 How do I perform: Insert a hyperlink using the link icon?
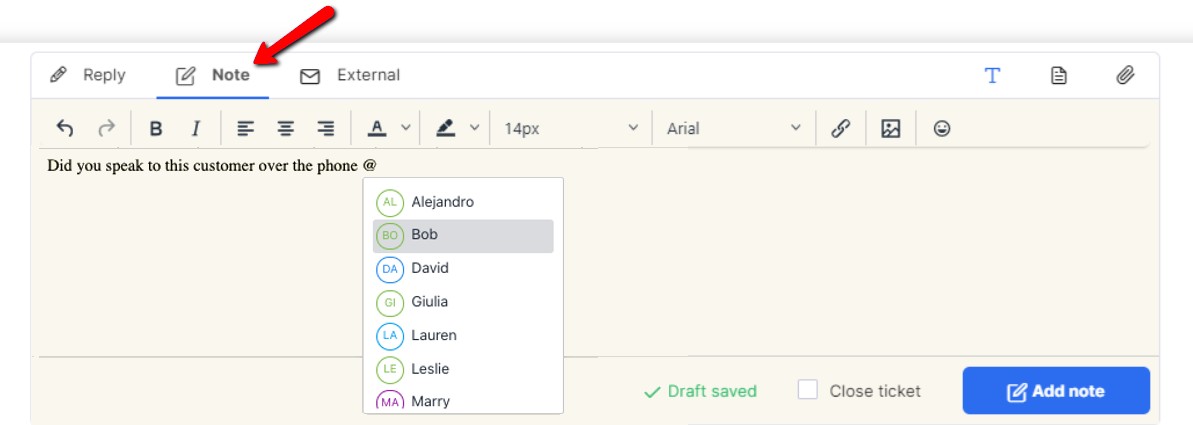click(840, 128)
